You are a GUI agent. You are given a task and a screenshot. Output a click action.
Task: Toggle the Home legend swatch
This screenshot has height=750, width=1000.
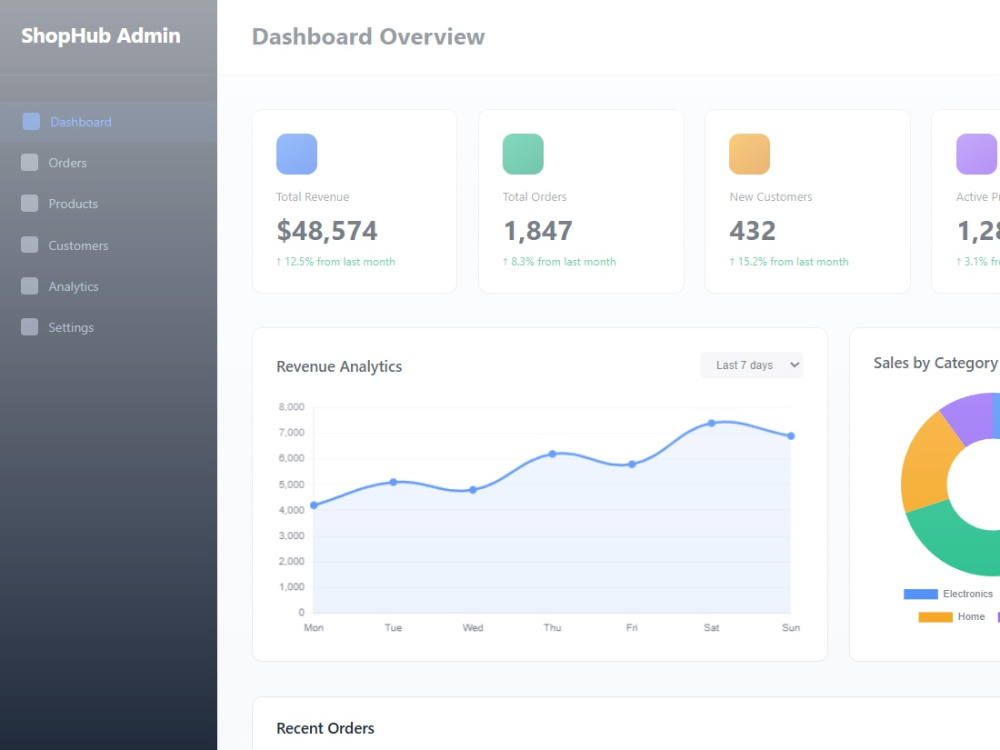coord(935,617)
